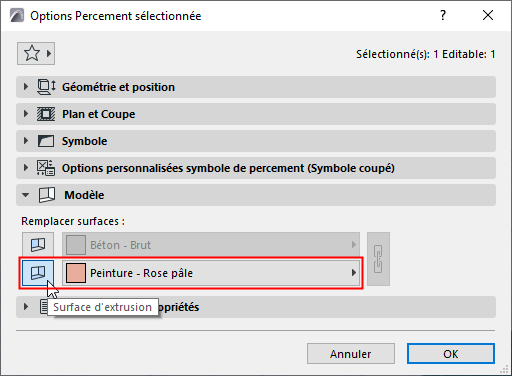Click the Symbole panel icon
512x376 pixels.
46,141
